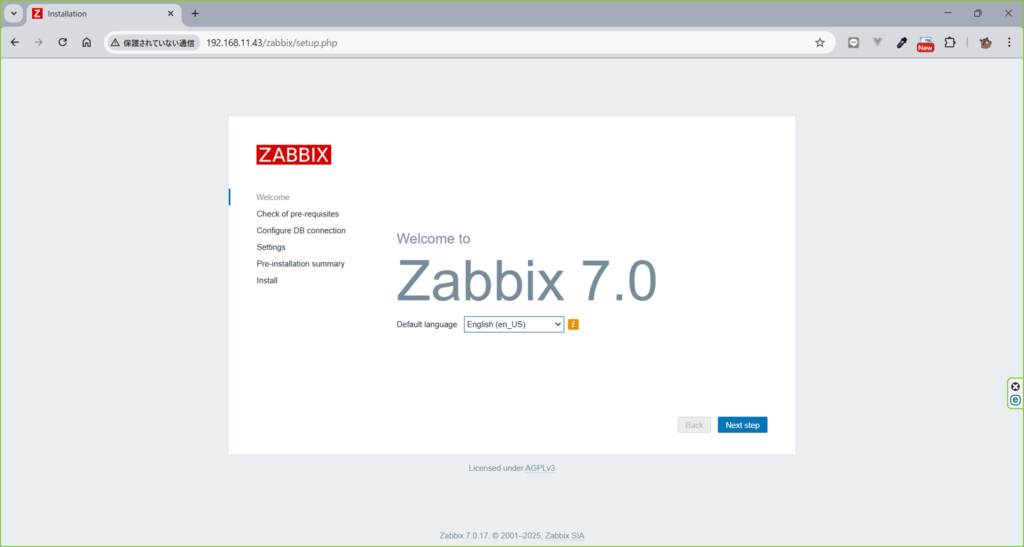Click the orange info icon beside language
The image size is (1024, 547).
pos(573,324)
